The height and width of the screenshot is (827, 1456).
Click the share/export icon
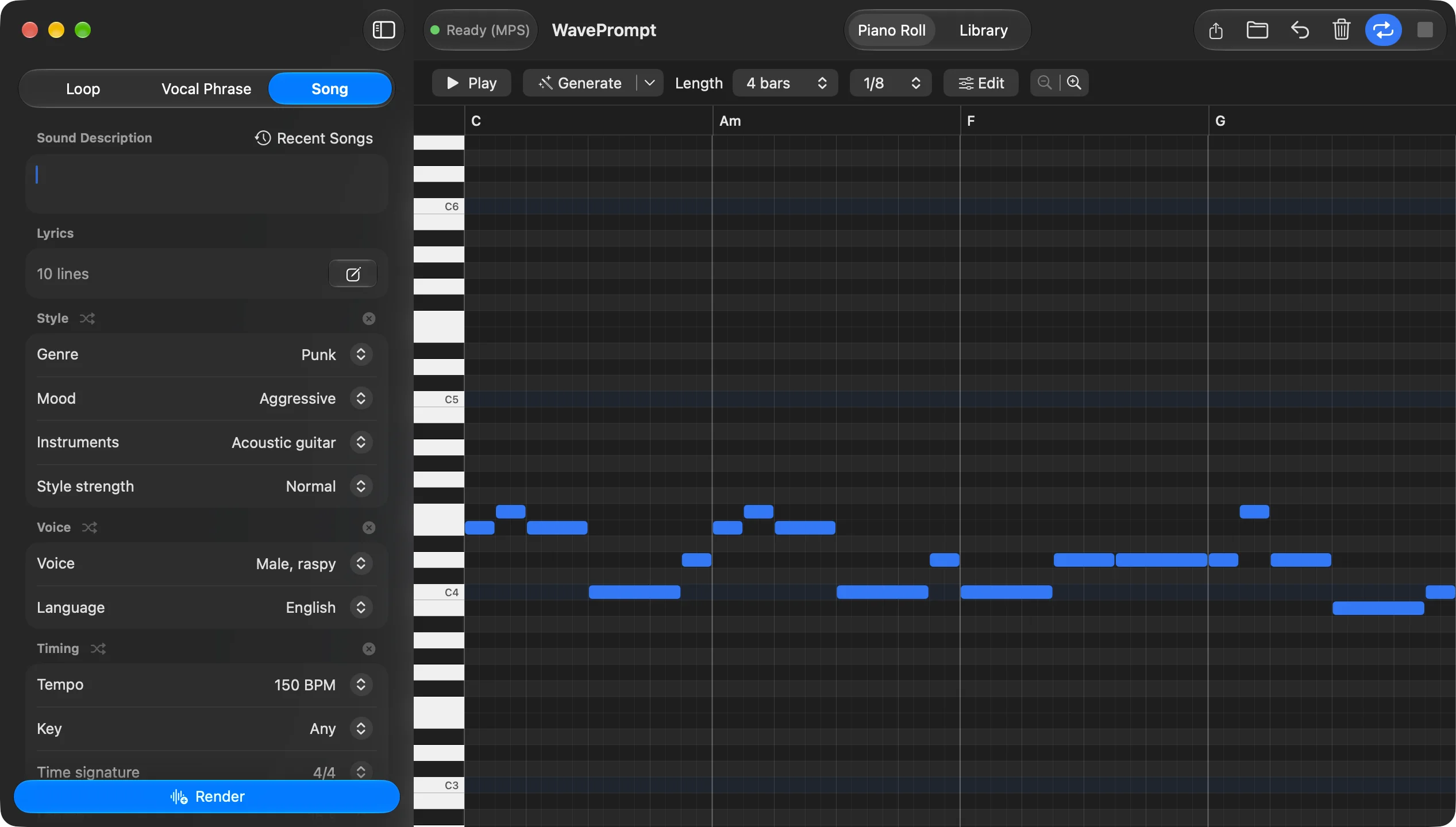point(1216,30)
